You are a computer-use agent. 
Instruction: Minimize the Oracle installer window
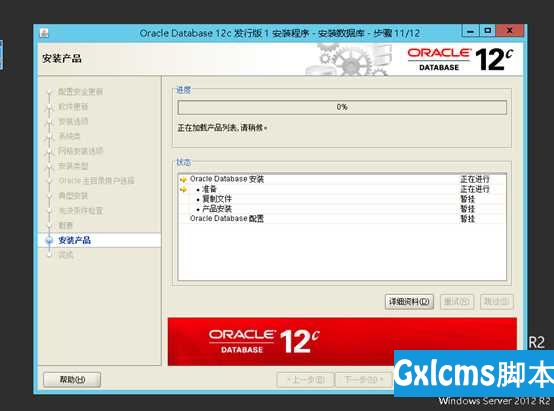tap(471, 31)
